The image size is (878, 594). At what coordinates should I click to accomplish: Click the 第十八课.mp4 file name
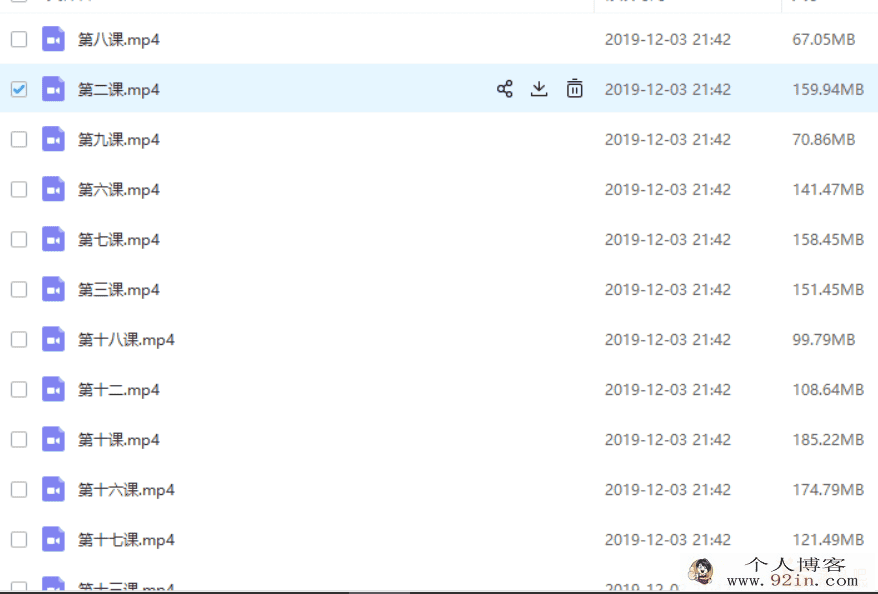point(126,339)
